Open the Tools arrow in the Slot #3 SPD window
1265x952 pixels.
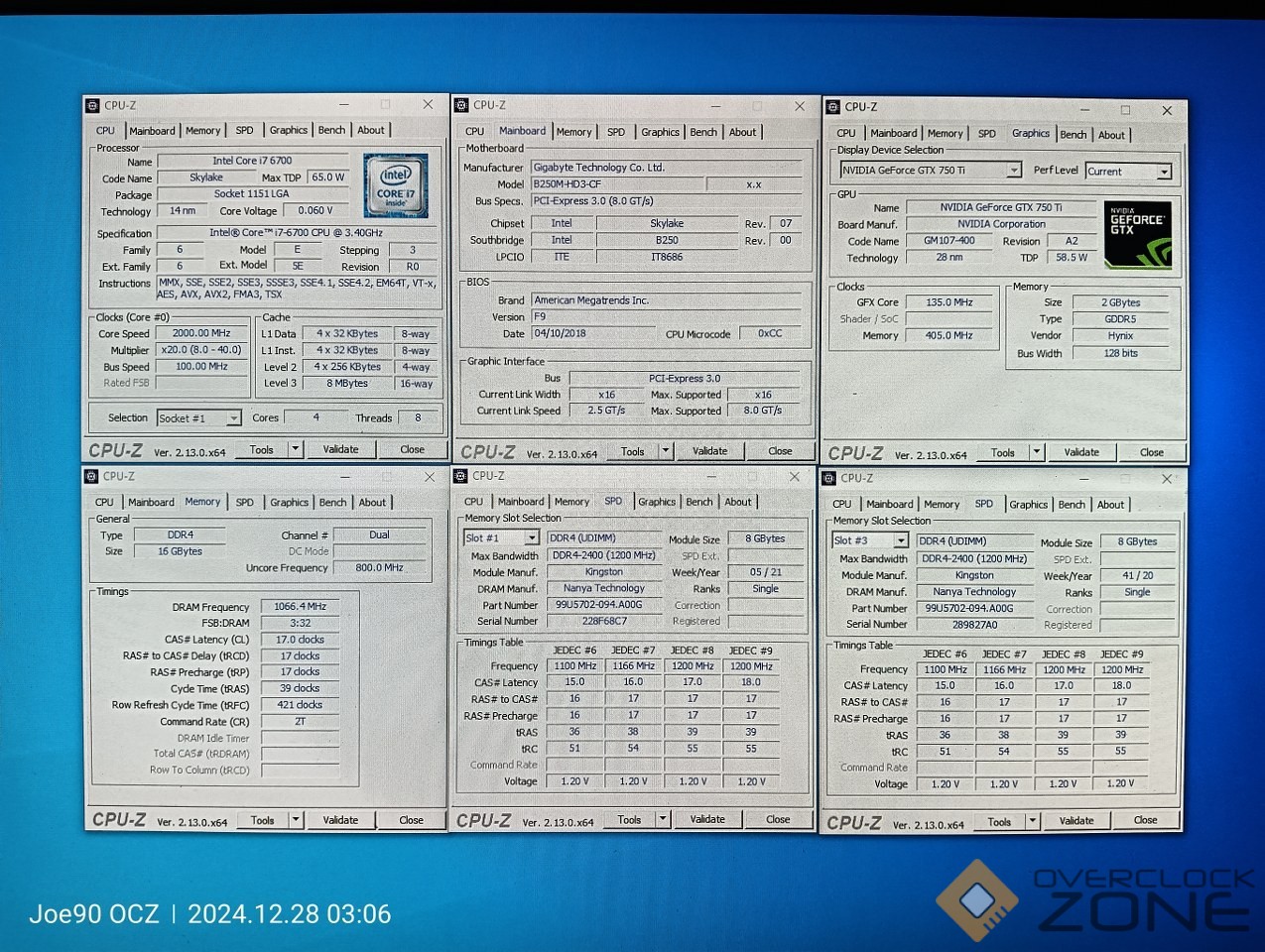coord(1033,821)
